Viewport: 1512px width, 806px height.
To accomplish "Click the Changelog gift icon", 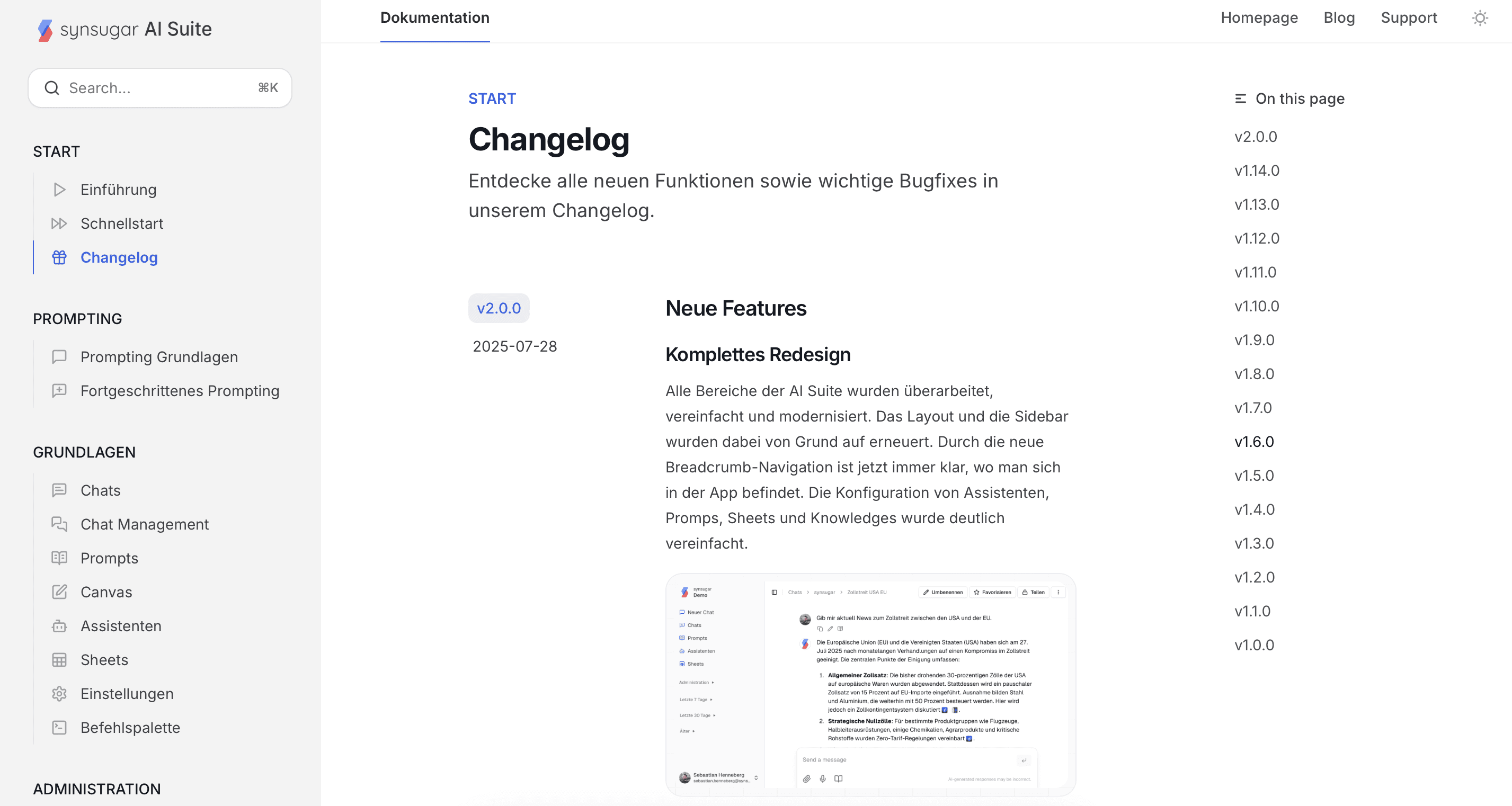I will (x=59, y=257).
